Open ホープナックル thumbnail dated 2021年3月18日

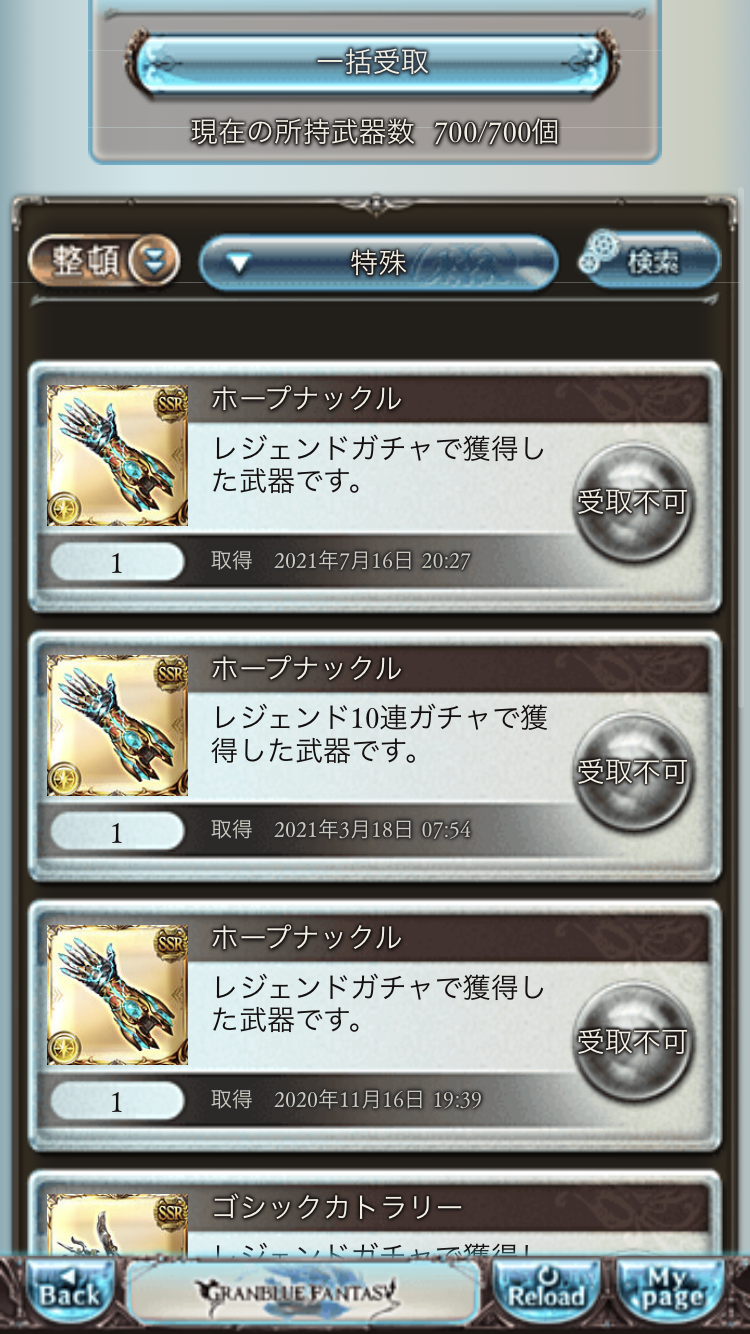click(117, 725)
